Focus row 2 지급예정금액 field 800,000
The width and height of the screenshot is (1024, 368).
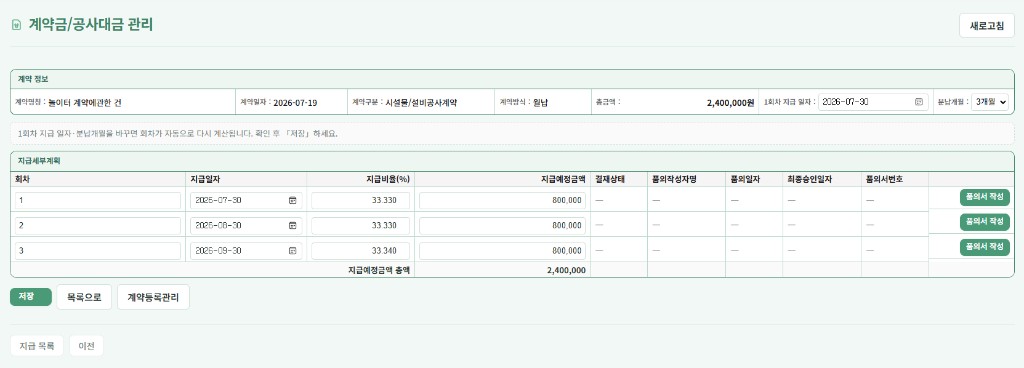click(502, 226)
